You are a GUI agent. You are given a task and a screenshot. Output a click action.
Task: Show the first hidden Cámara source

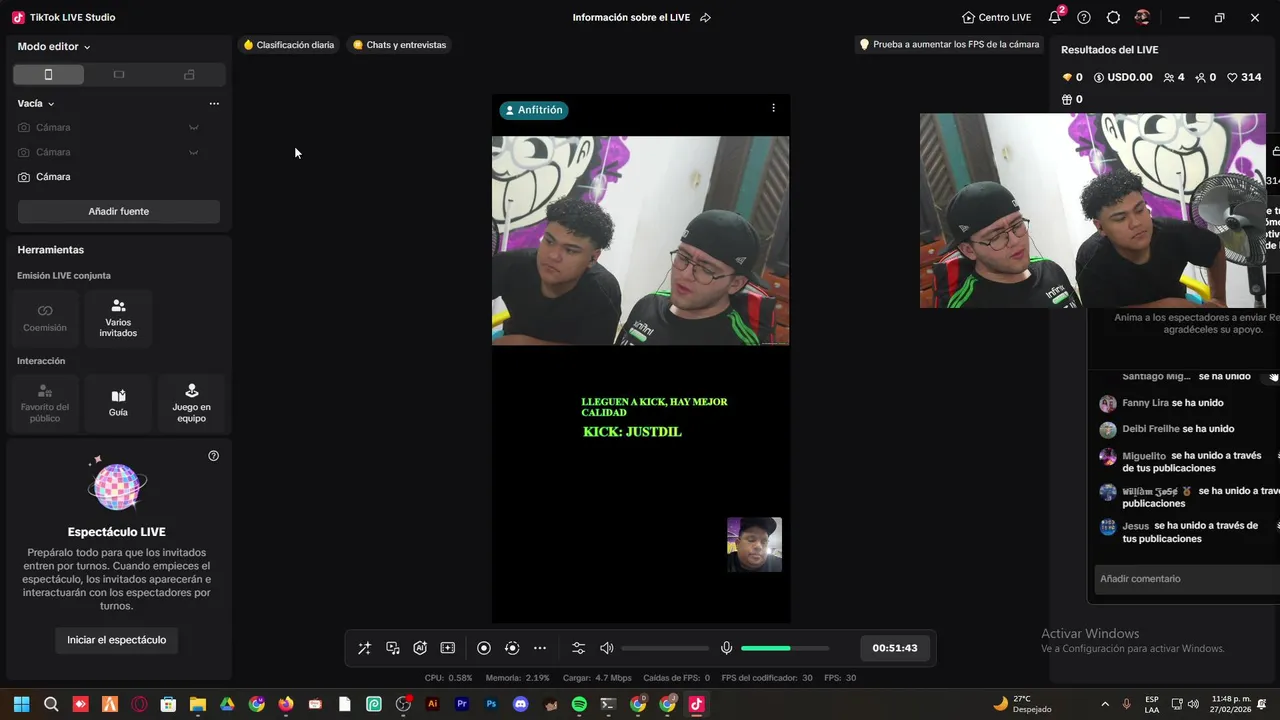coord(194,127)
